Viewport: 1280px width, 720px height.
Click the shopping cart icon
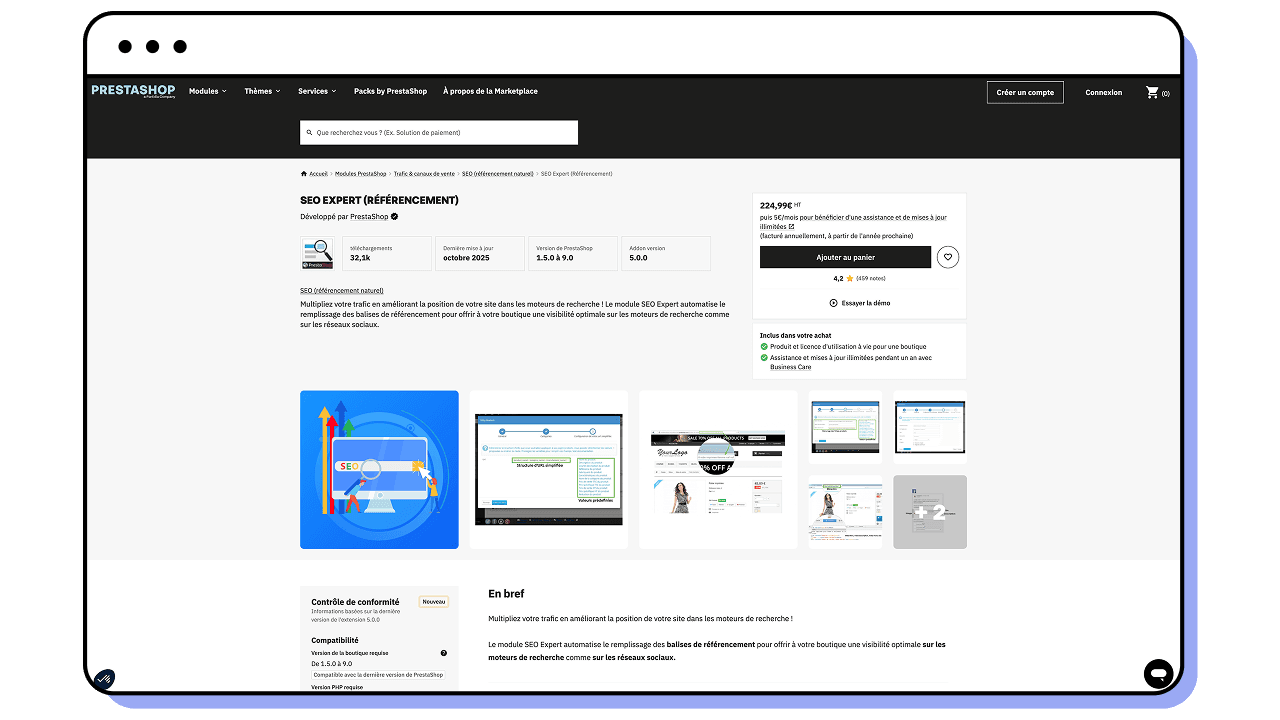1152,92
